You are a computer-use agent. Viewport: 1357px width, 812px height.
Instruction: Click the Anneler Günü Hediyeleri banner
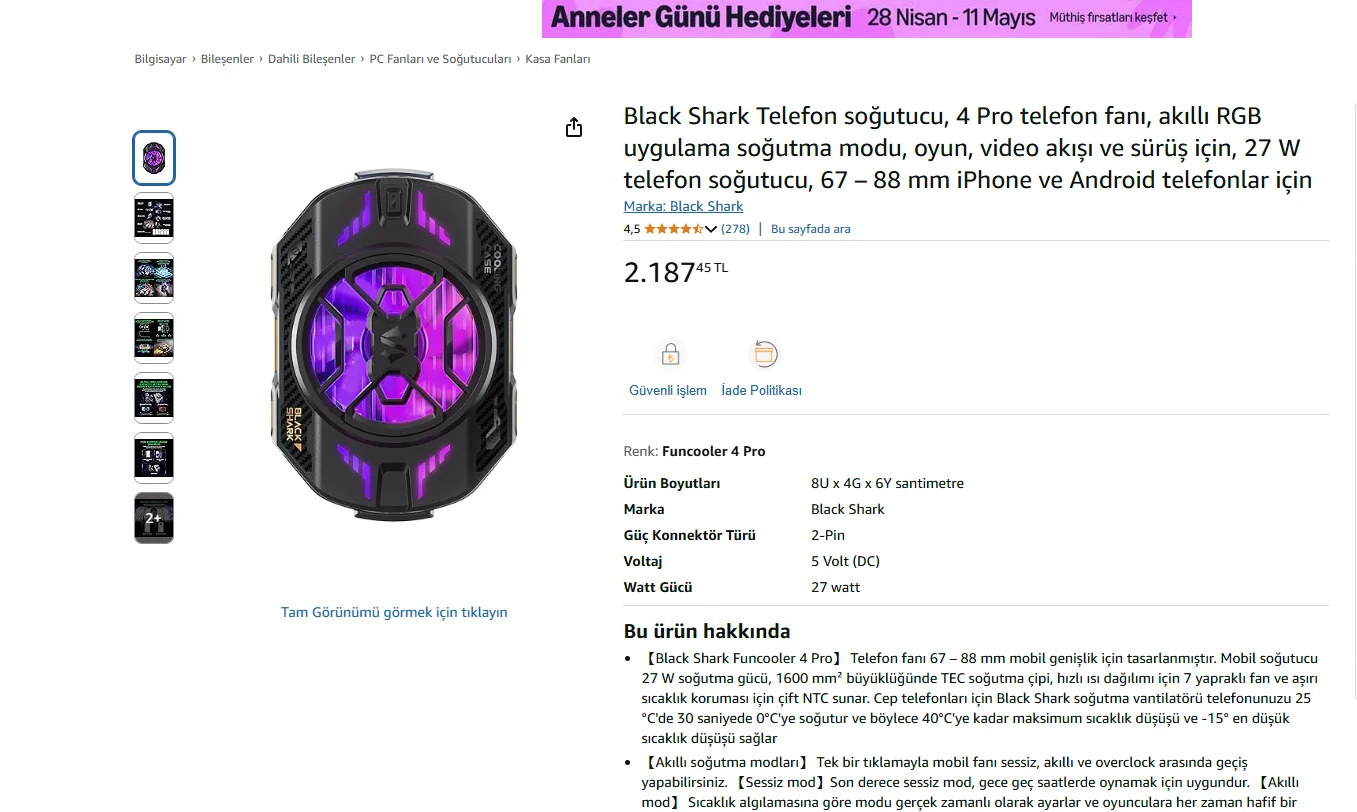click(x=867, y=18)
